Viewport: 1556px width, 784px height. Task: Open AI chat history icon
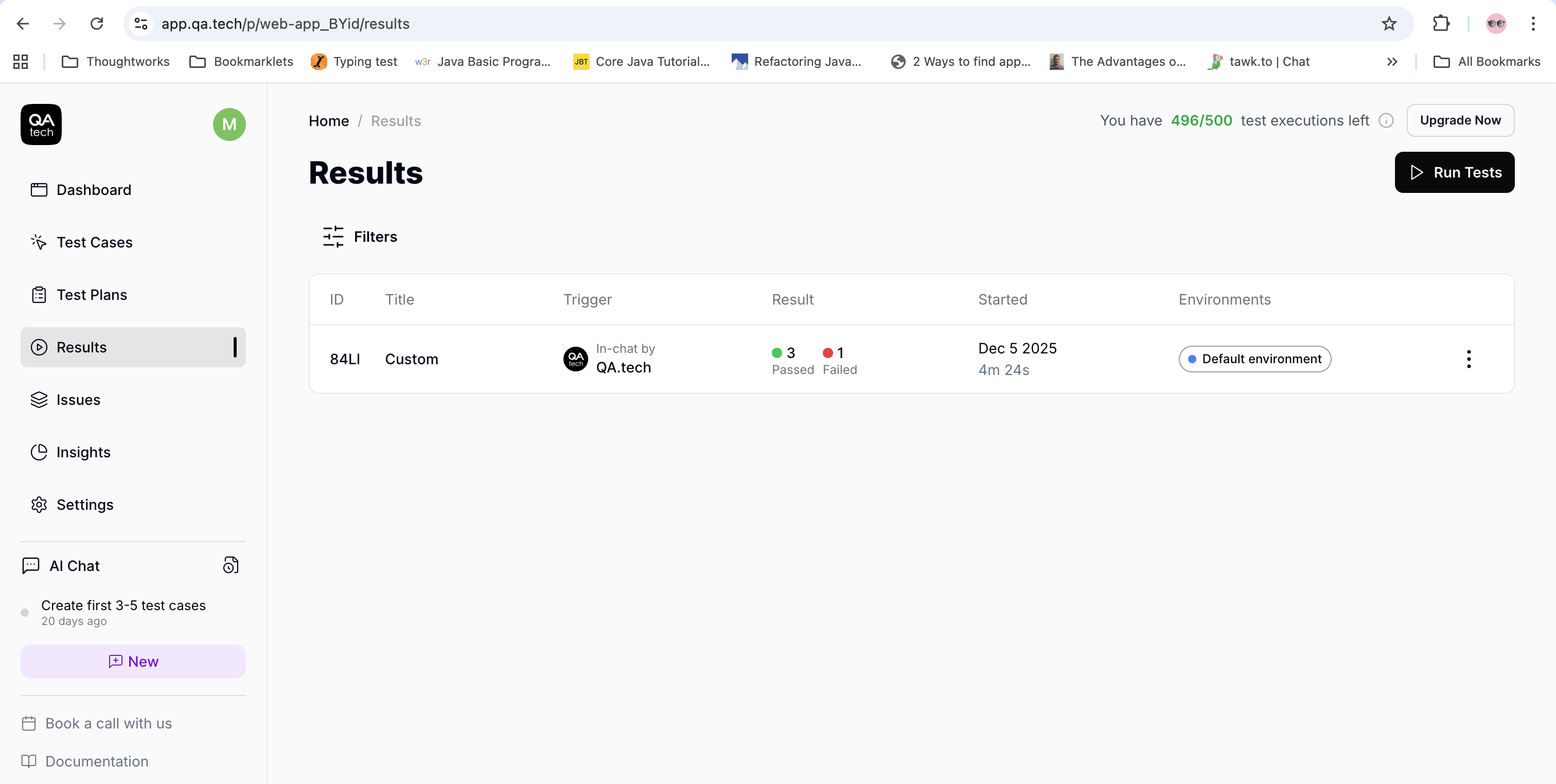pos(231,565)
